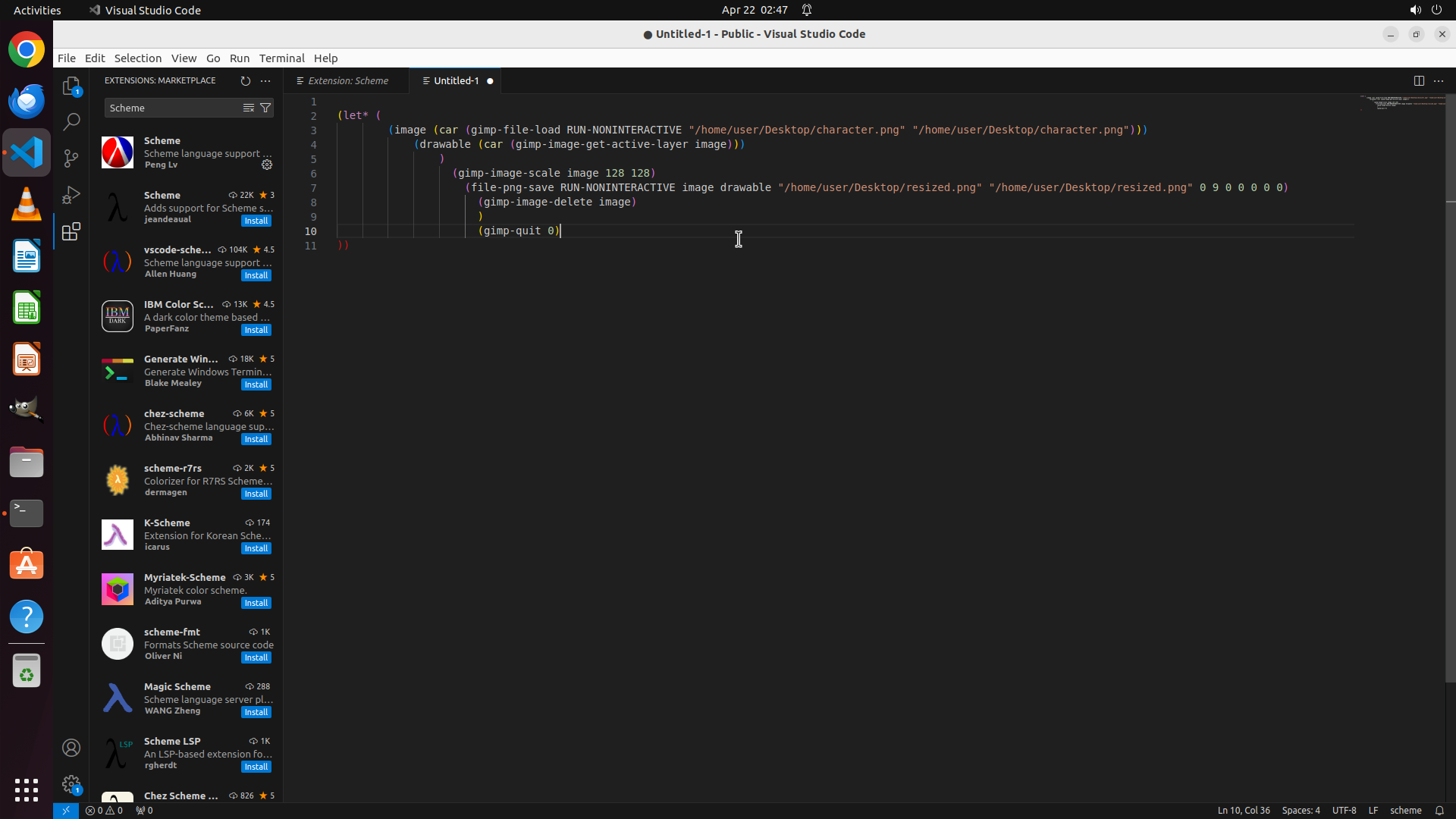Refresh the extensions marketplace list
The image size is (1456, 819).
[x=245, y=80]
